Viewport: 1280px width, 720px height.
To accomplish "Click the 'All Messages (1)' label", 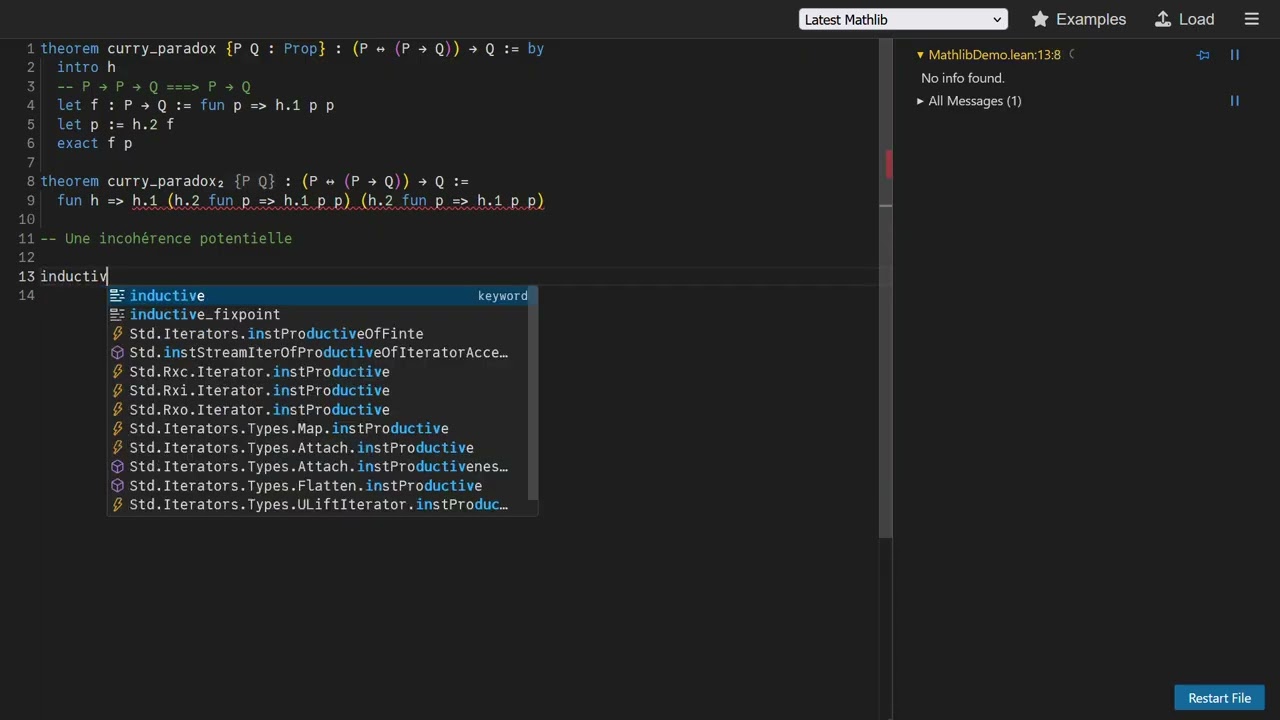I will pos(974,101).
